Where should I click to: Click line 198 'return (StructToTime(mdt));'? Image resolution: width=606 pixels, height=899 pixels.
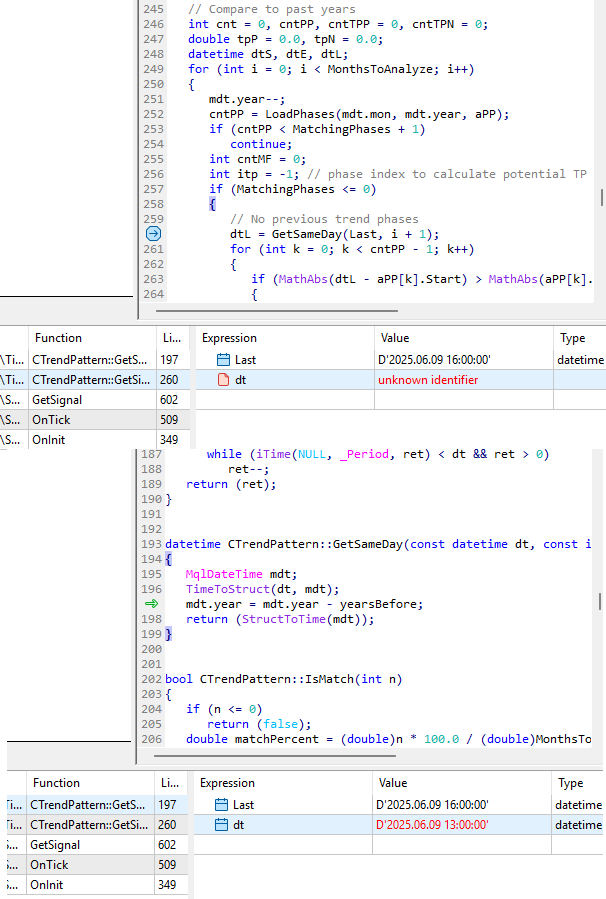pyautogui.click(x=280, y=619)
